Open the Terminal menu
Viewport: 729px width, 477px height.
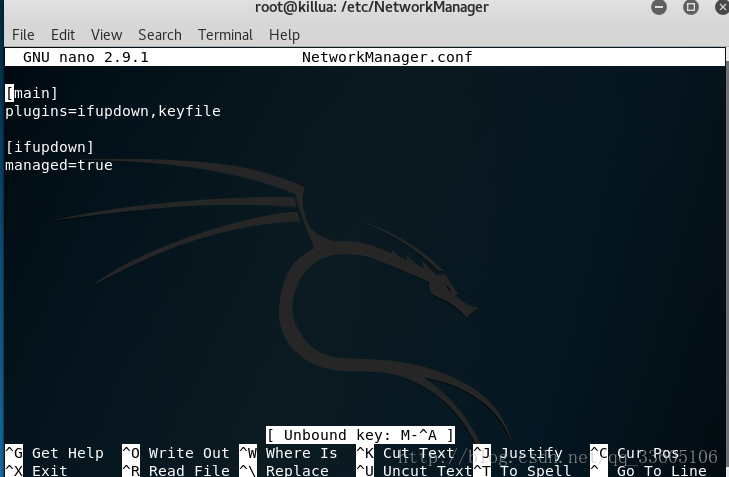(225, 35)
